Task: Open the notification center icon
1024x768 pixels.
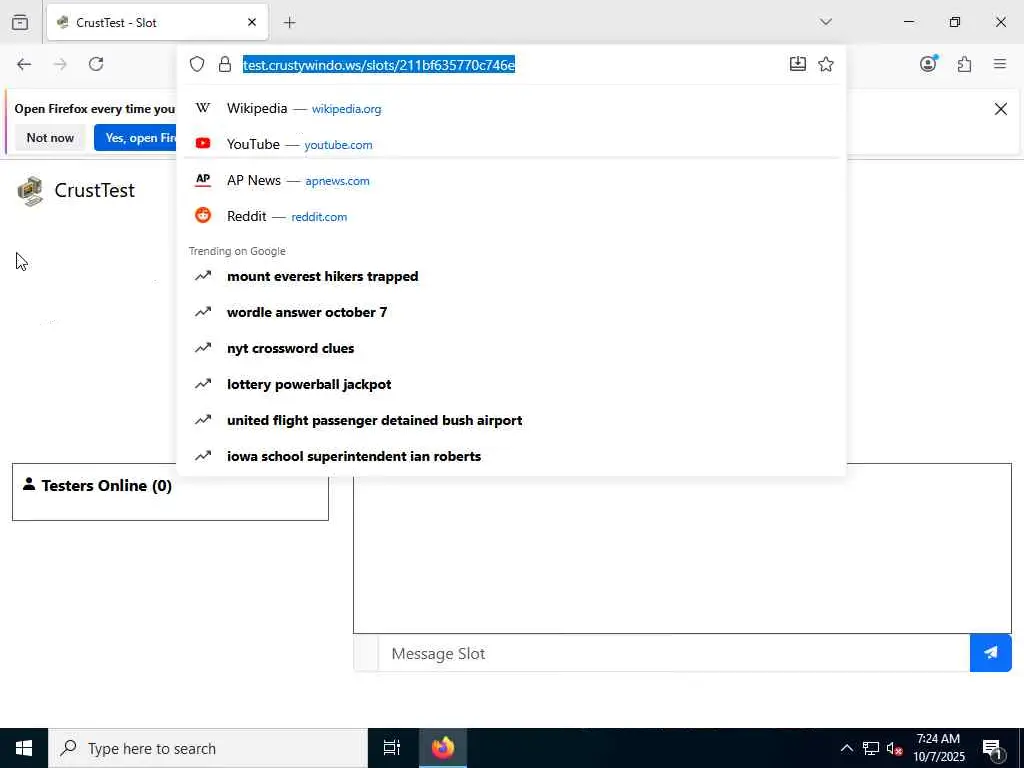Action: [x=992, y=749]
